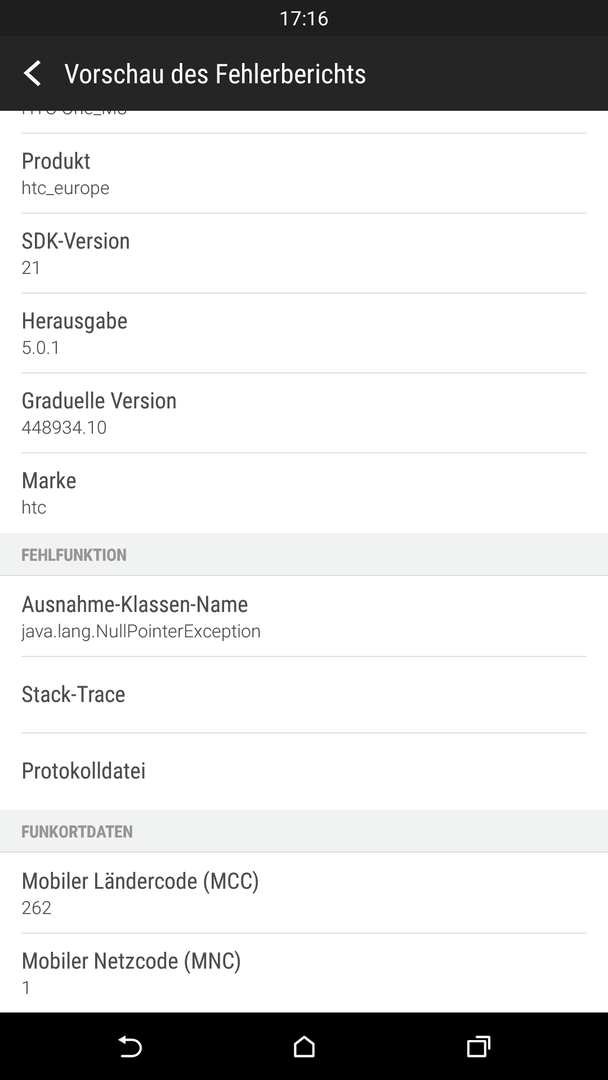The height and width of the screenshot is (1080, 608).
Task: Select the Ausnahme-Klassen-Name item
Action: click(304, 616)
